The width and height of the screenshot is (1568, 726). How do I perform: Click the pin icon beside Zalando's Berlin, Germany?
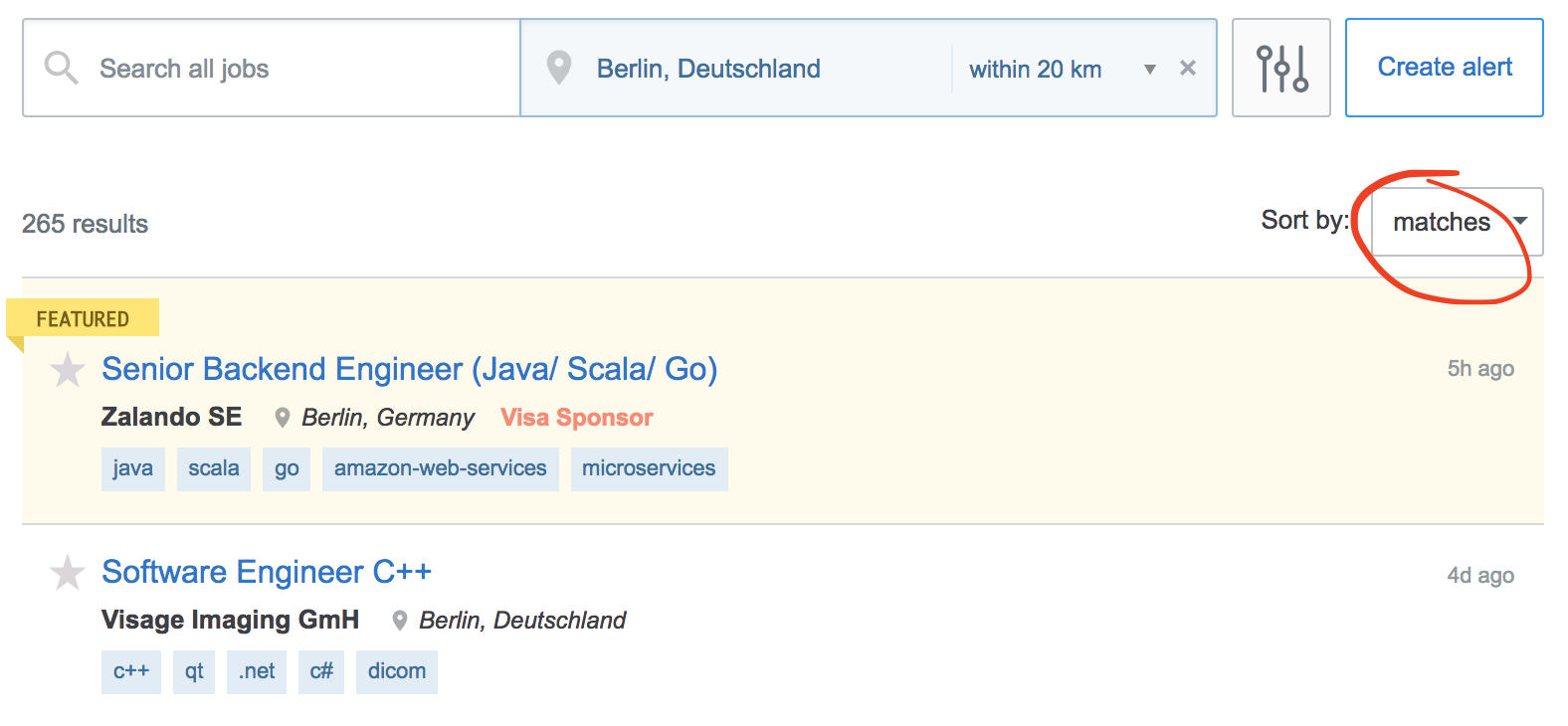tap(282, 418)
